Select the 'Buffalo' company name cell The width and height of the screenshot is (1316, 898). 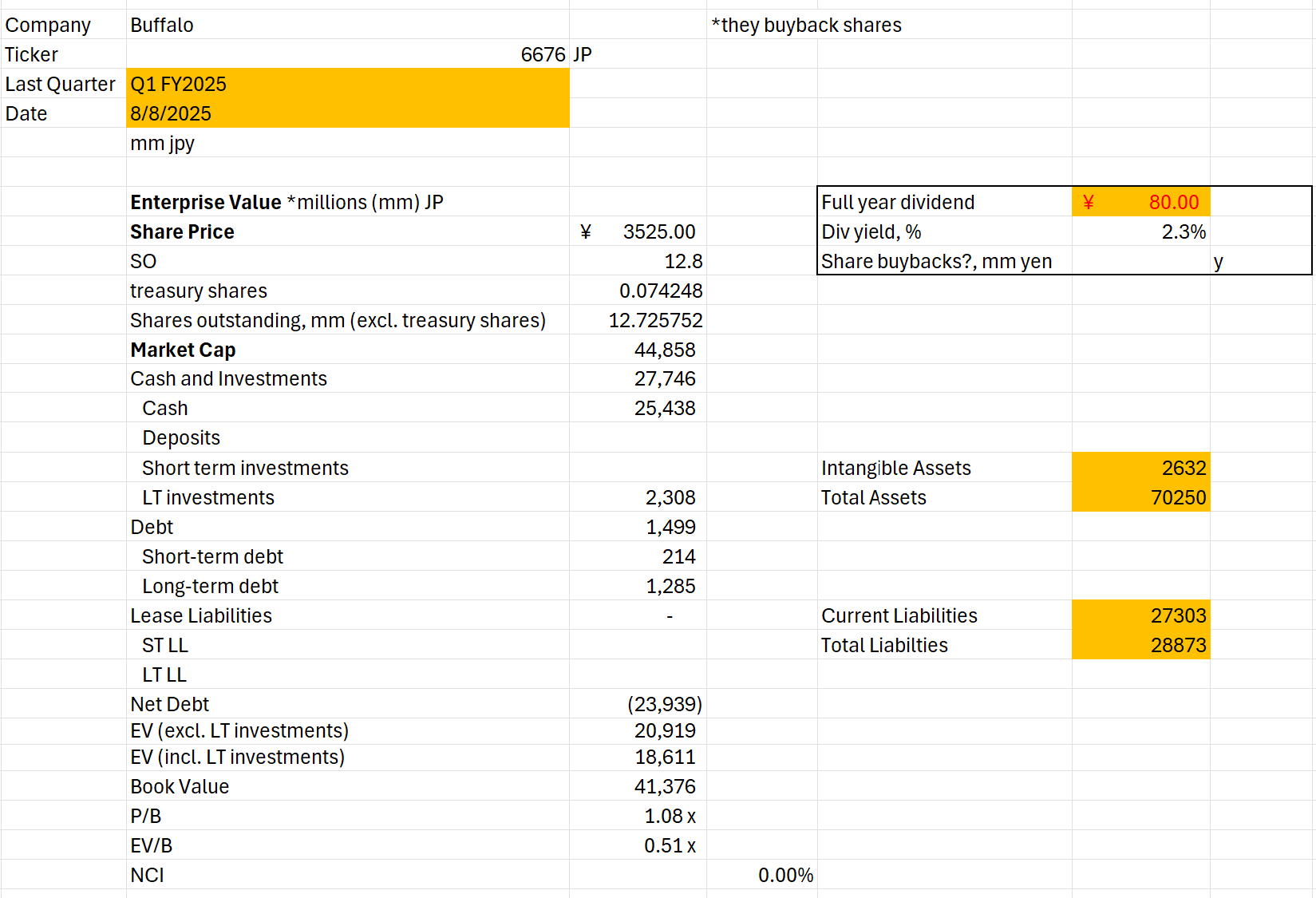tap(347, 25)
